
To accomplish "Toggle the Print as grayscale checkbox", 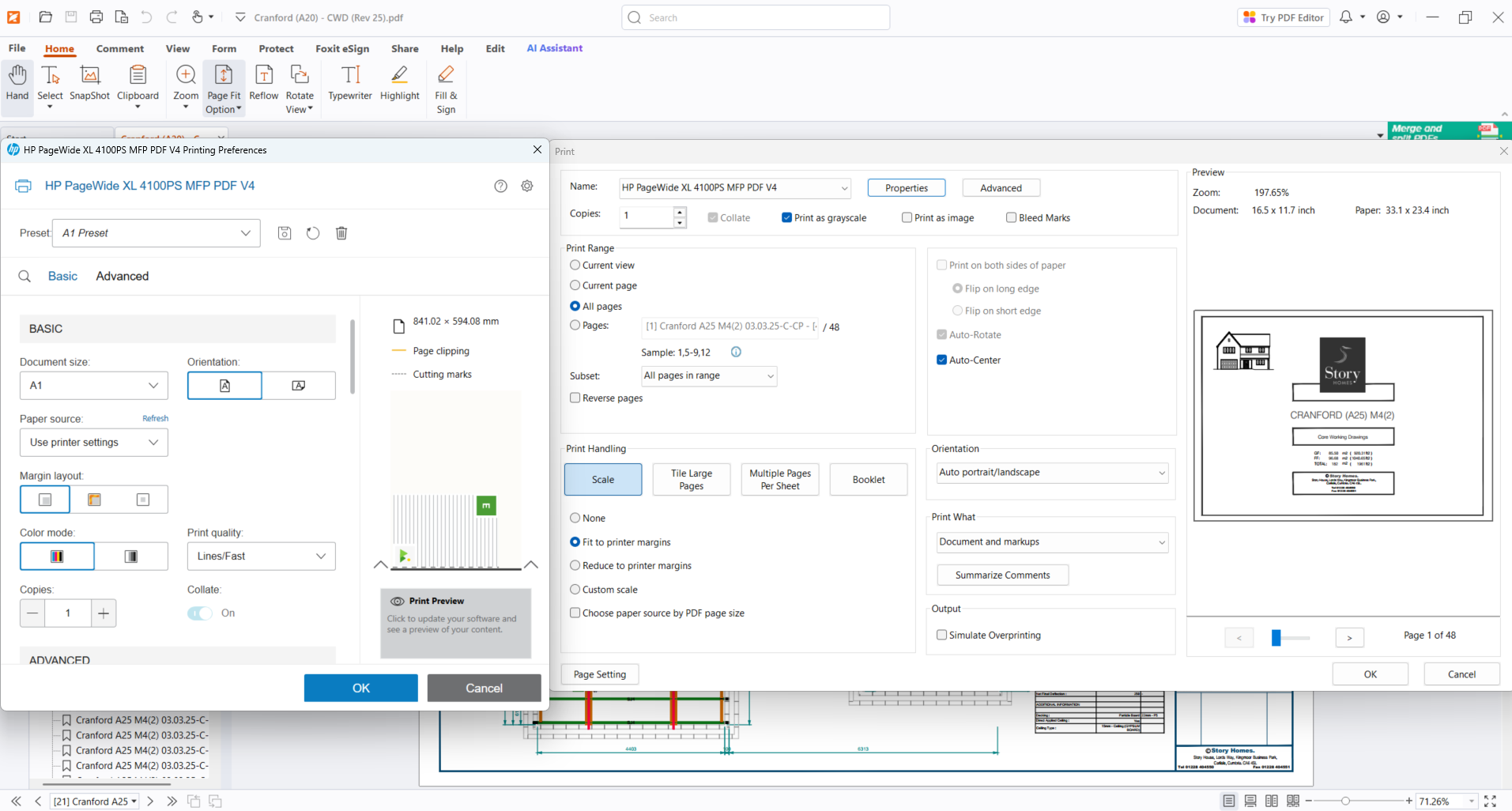I will pos(786,217).
